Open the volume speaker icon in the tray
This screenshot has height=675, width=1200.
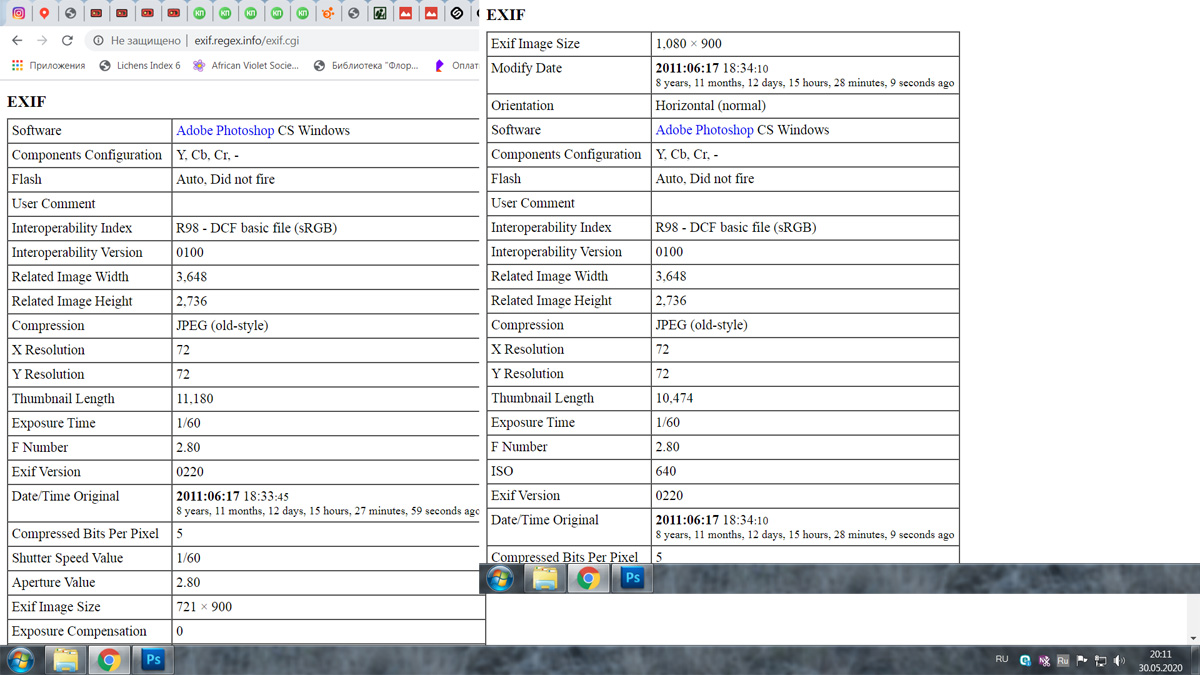[x=1119, y=661]
